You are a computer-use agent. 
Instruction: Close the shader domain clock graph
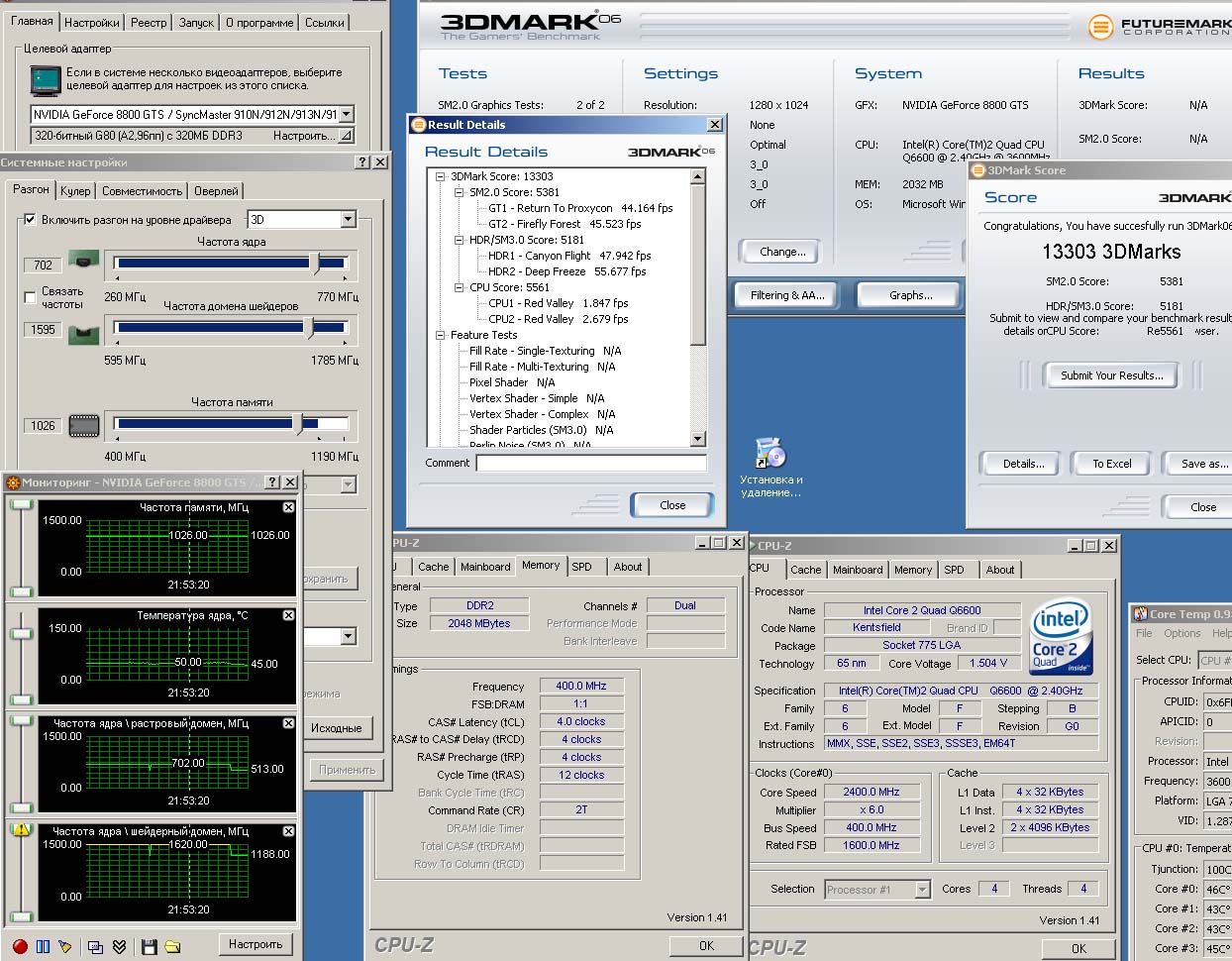(x=288, y=831)
